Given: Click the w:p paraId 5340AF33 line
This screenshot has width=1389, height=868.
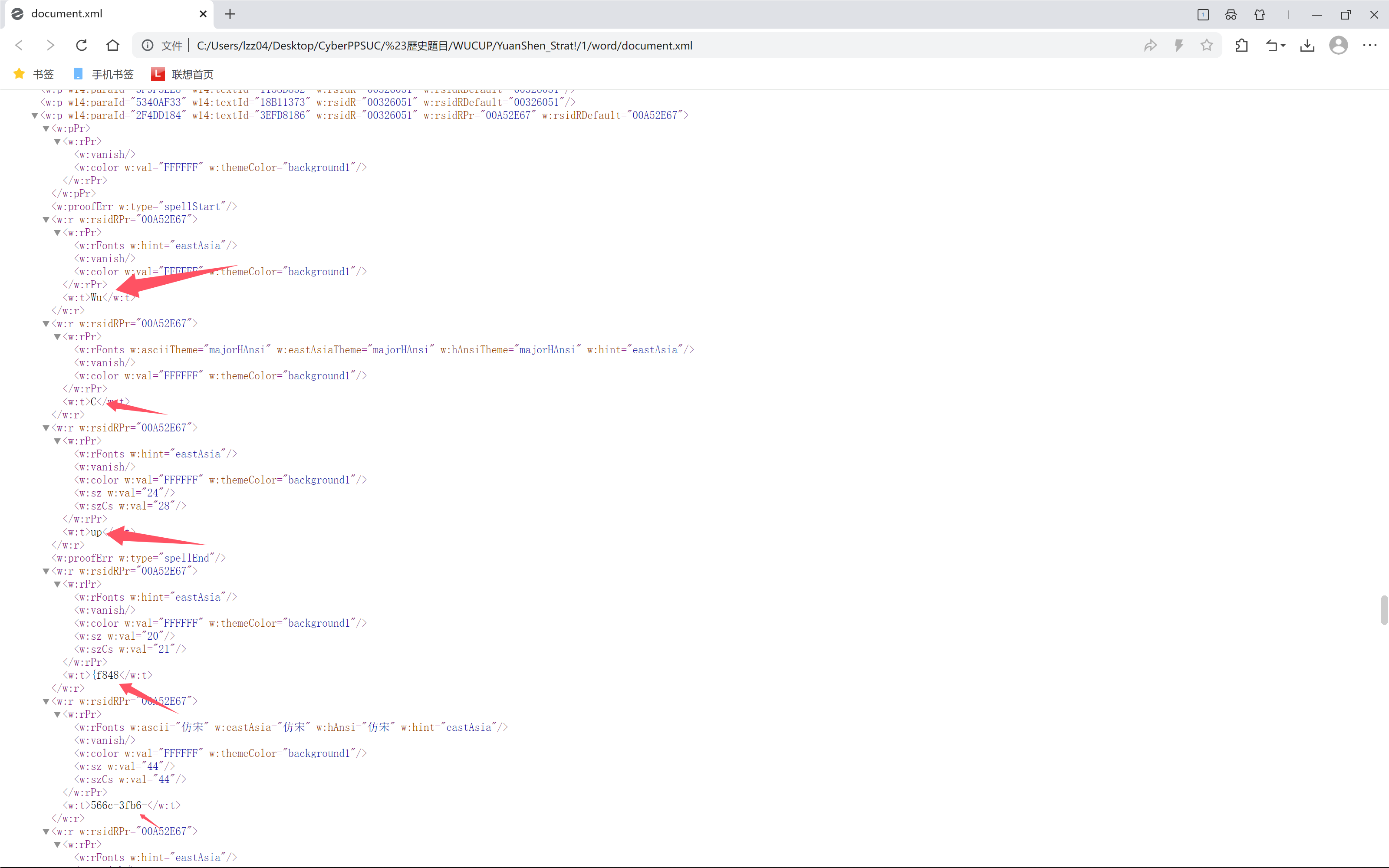Looking at the screenshot, I should tap(308, 102).
